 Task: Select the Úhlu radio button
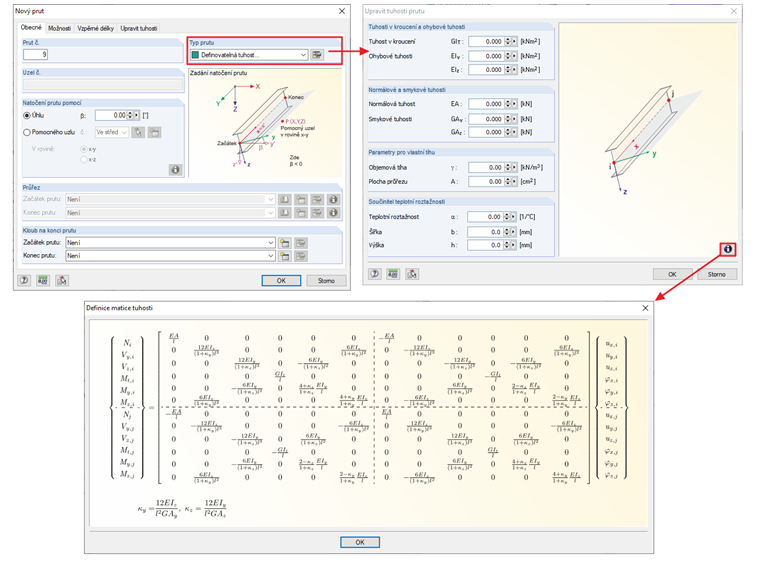(27, 115)
